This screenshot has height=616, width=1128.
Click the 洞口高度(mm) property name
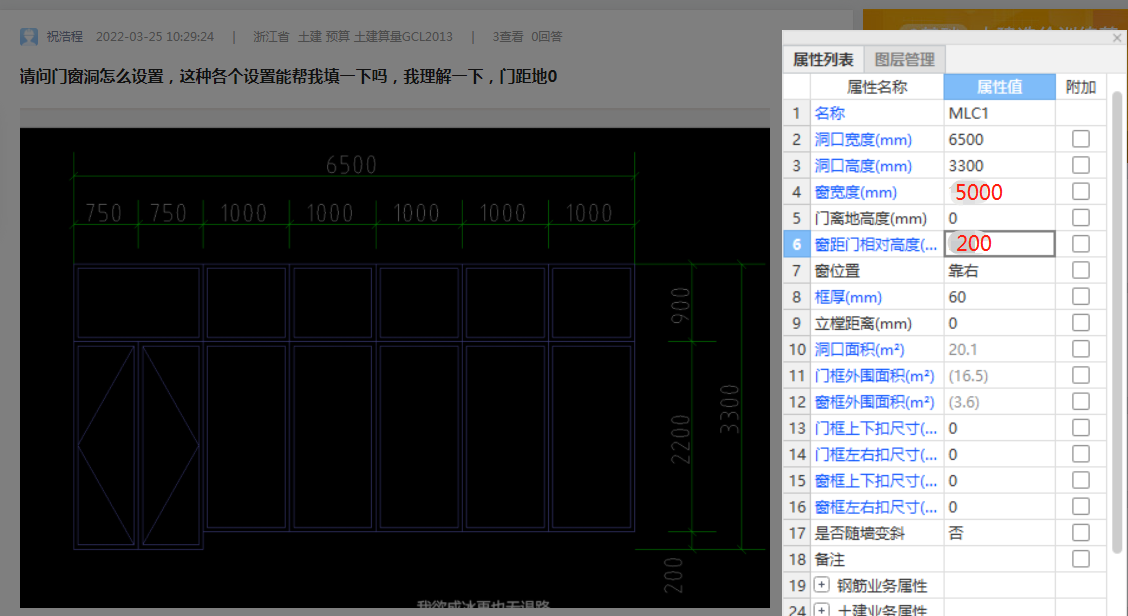point(863,166)
